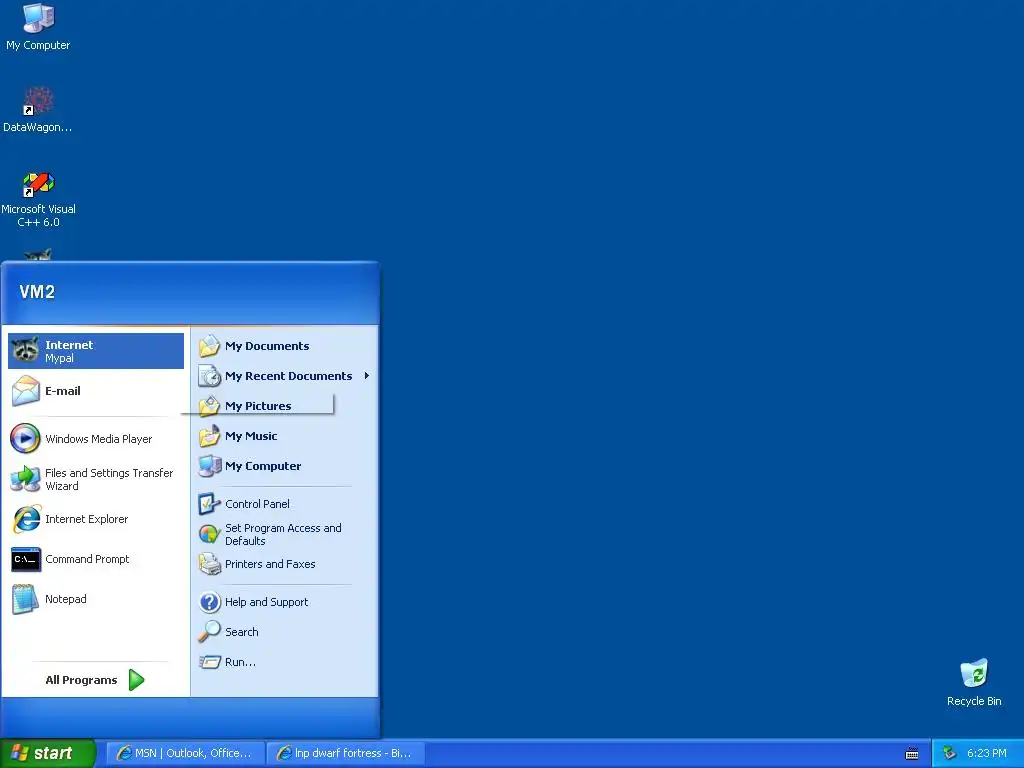Viewport: 1024px width, 768px height.
Task: Click the on-screen keyboard tray icon
Action: [x=912, y=754]
